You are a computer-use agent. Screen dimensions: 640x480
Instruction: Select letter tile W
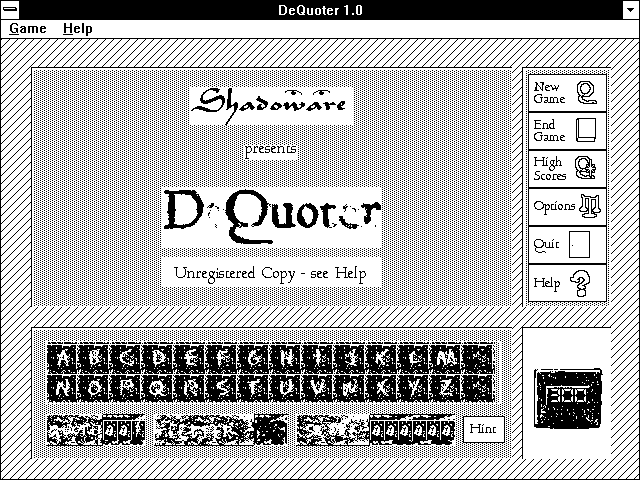click(349, 388)
